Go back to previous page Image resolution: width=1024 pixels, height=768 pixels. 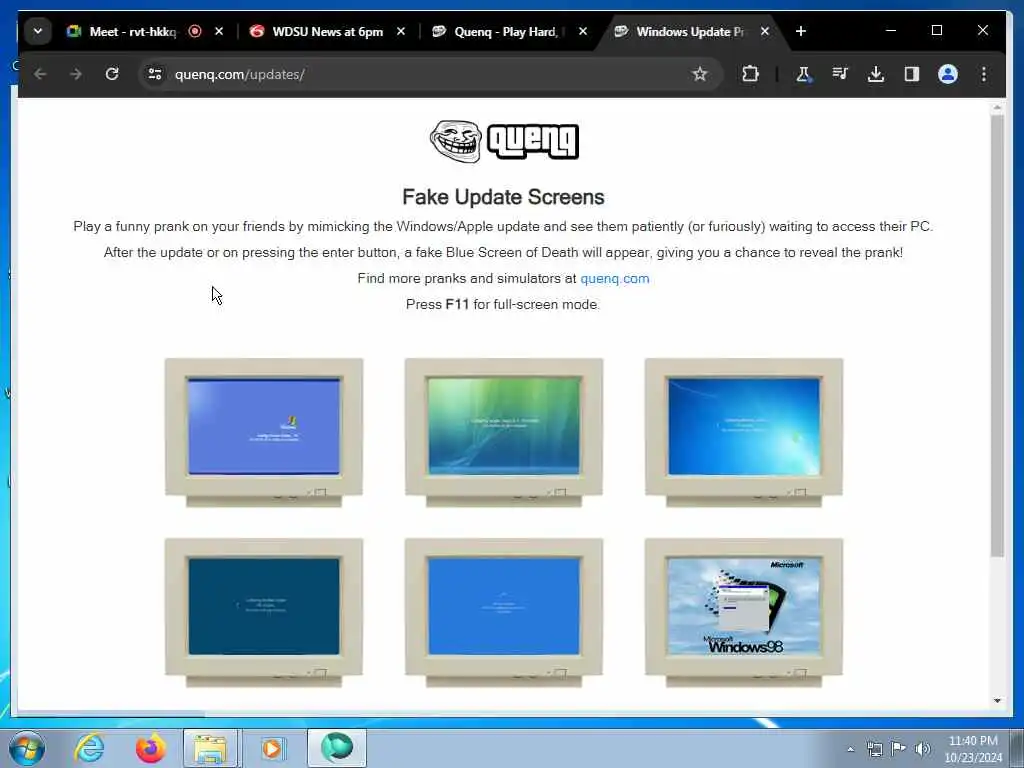[40, 74]
